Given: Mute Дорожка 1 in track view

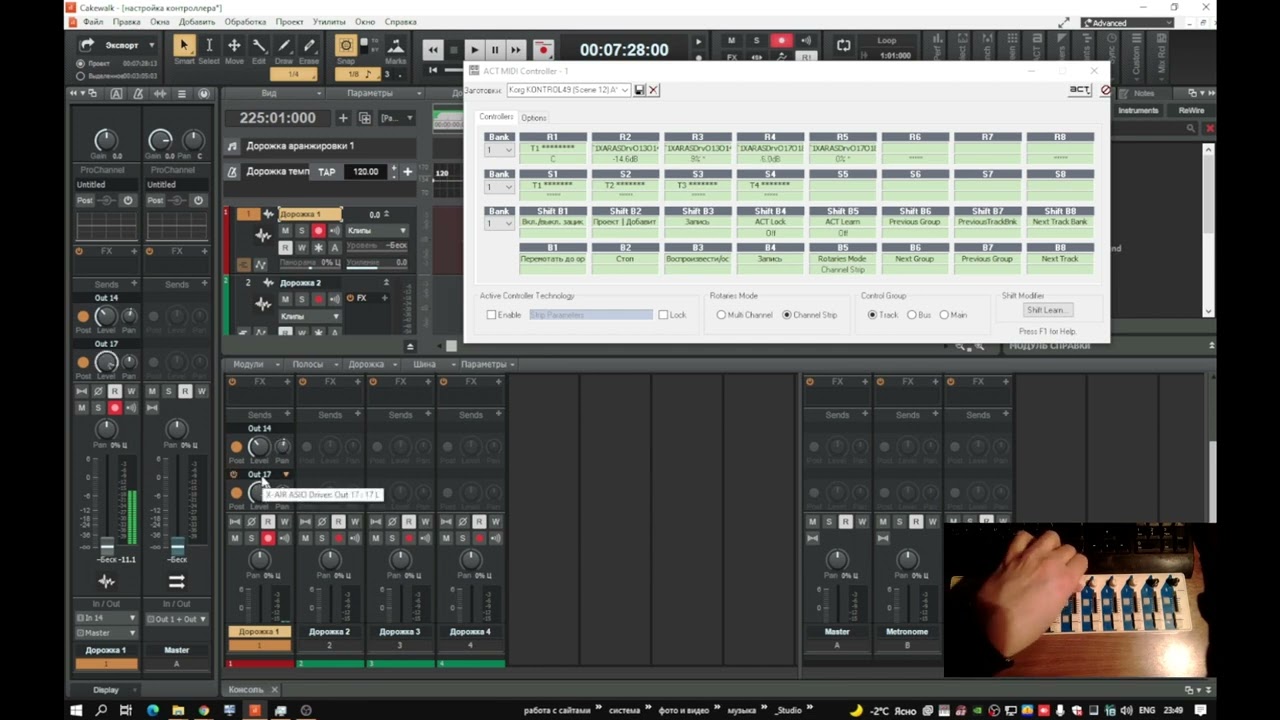Looking at the screenshot, I should click(x=285, y=231).
